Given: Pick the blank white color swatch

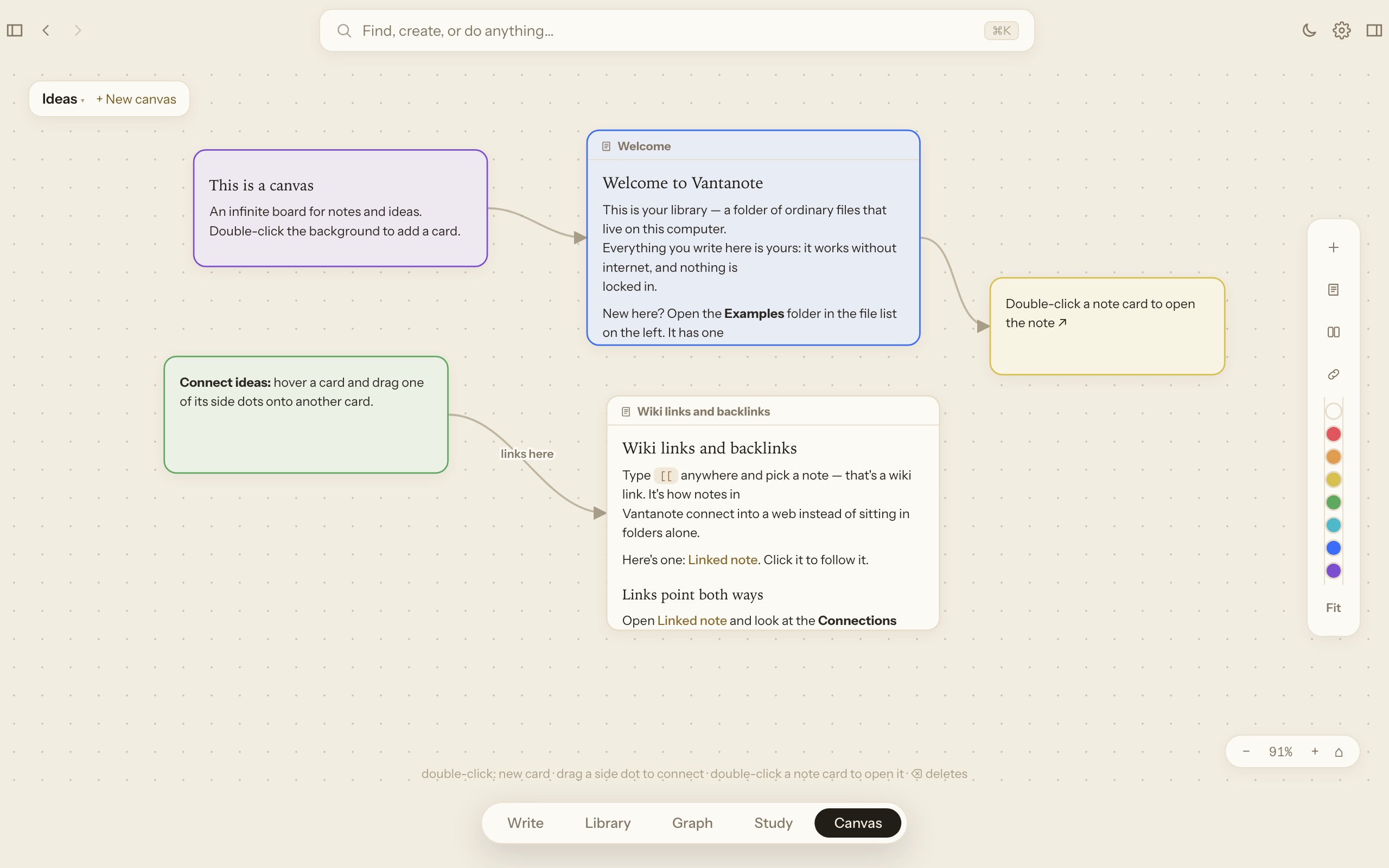Looking at the screenshot, I should tap(1333, 411).
